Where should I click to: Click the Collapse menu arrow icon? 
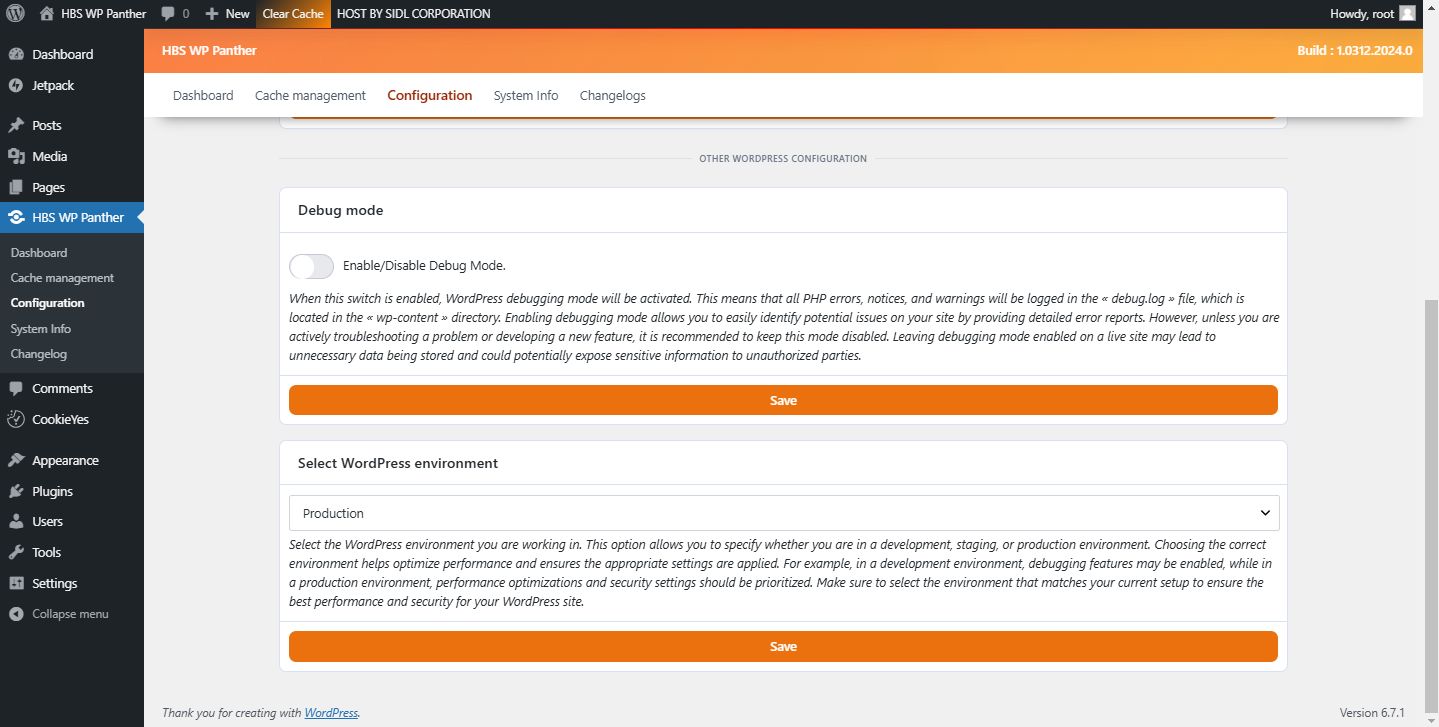(x=16, y=614)
